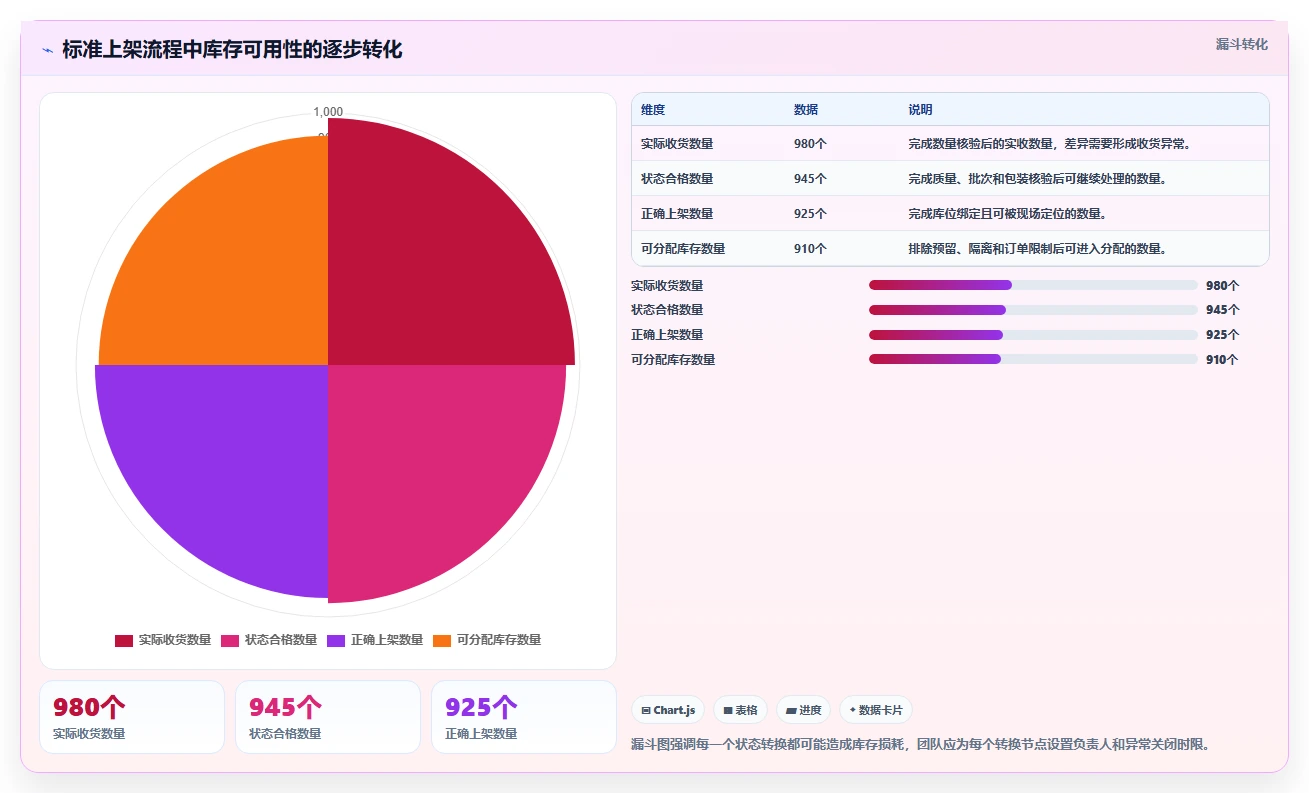Click description starting 完成数量核验后的实收数量
The image size is (1309, 793).
[1050, 144]
